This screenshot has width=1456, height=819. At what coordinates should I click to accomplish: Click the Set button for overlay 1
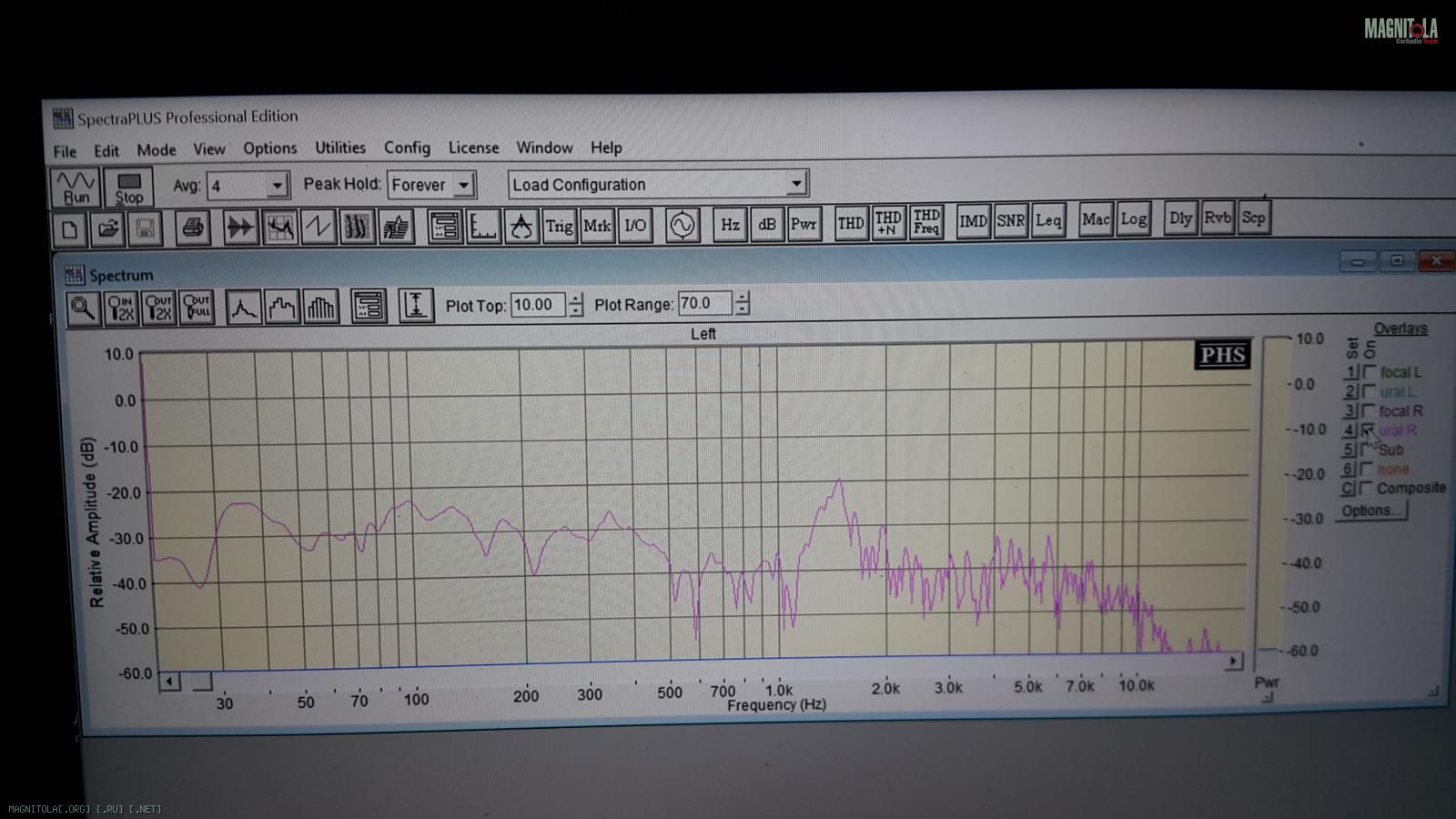pos(1350,372)
